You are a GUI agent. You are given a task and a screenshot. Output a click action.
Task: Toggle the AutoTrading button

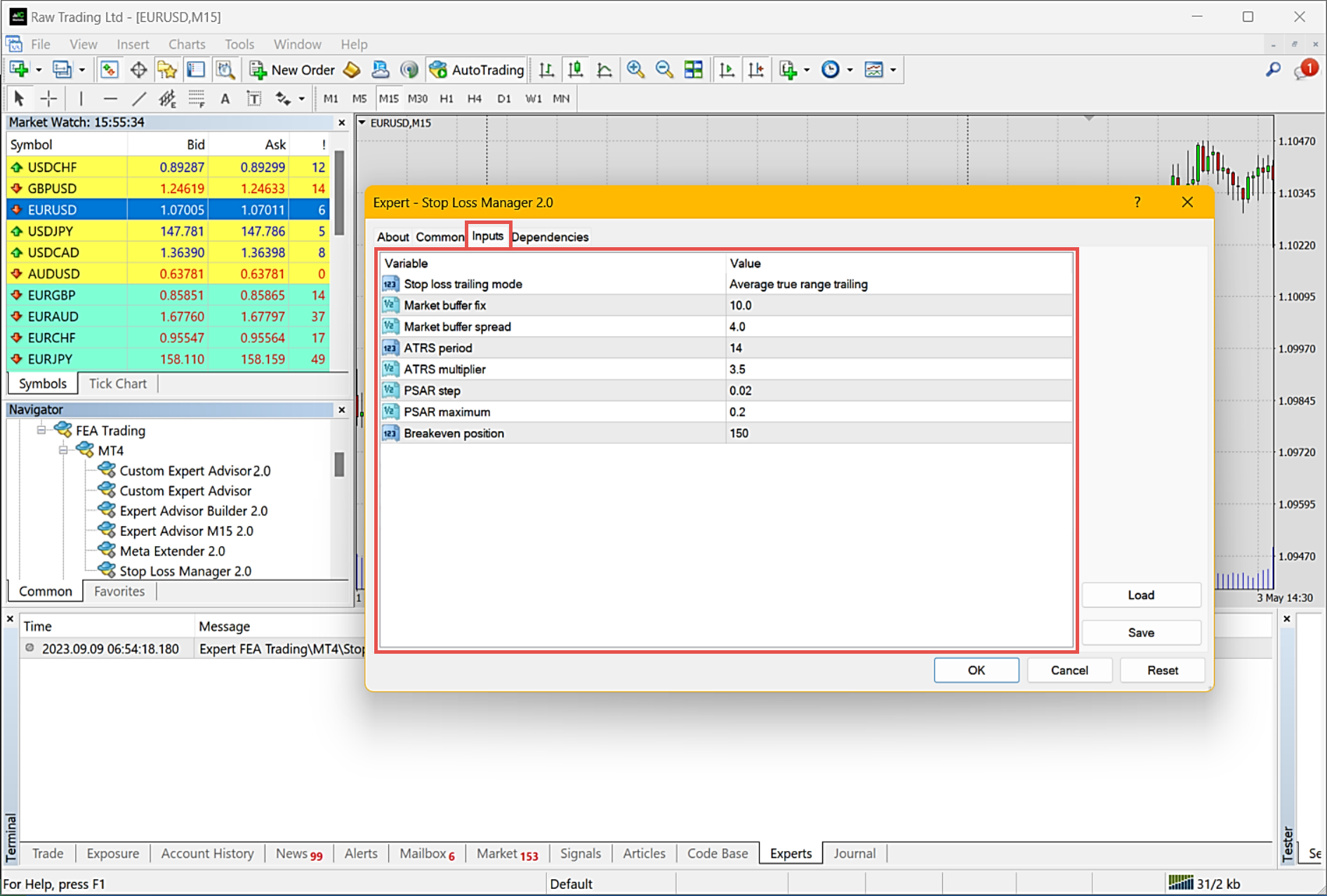coord(477,70)
